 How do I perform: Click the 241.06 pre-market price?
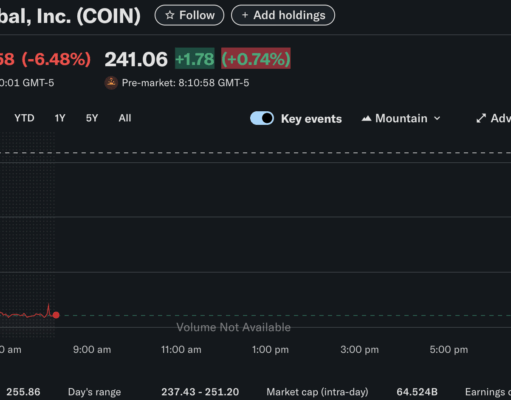(136, 59)
